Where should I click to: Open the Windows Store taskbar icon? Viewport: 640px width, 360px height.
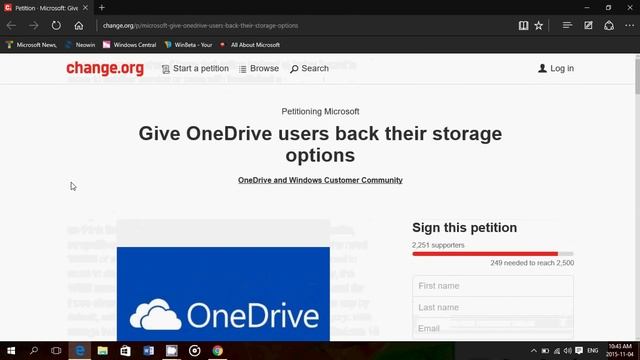point(125,351)
